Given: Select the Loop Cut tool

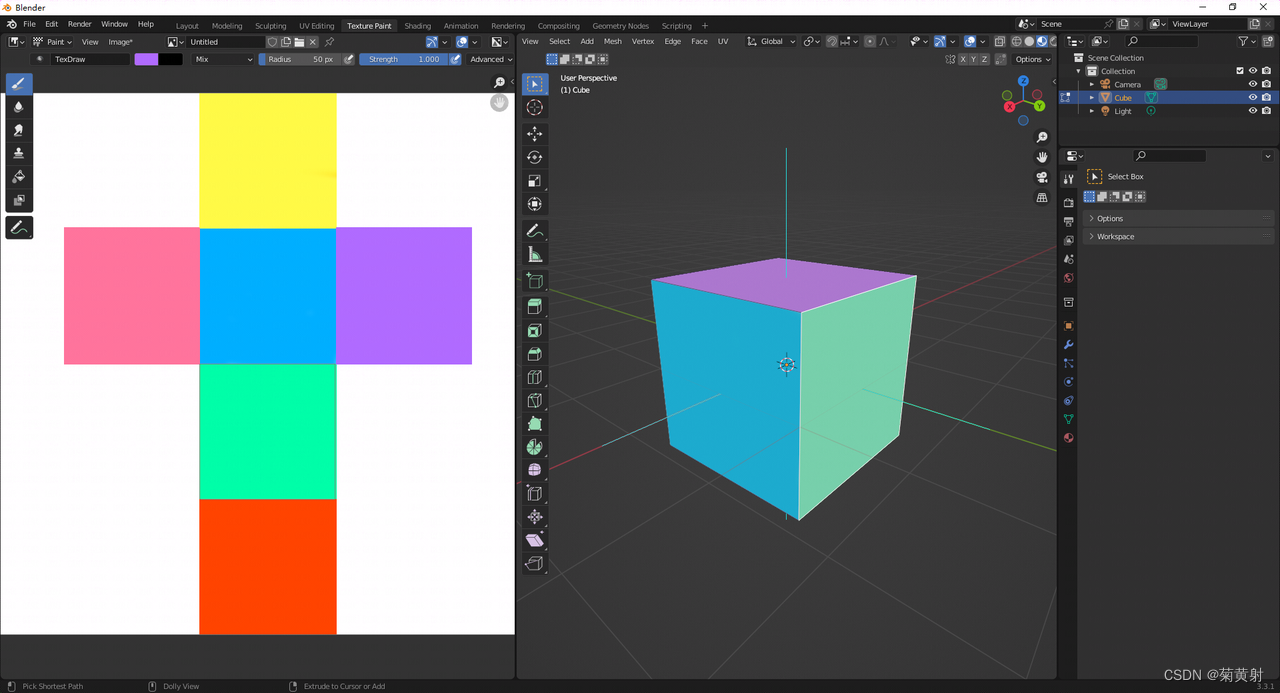Looking at the screenshot, I should tap(535, 377).
